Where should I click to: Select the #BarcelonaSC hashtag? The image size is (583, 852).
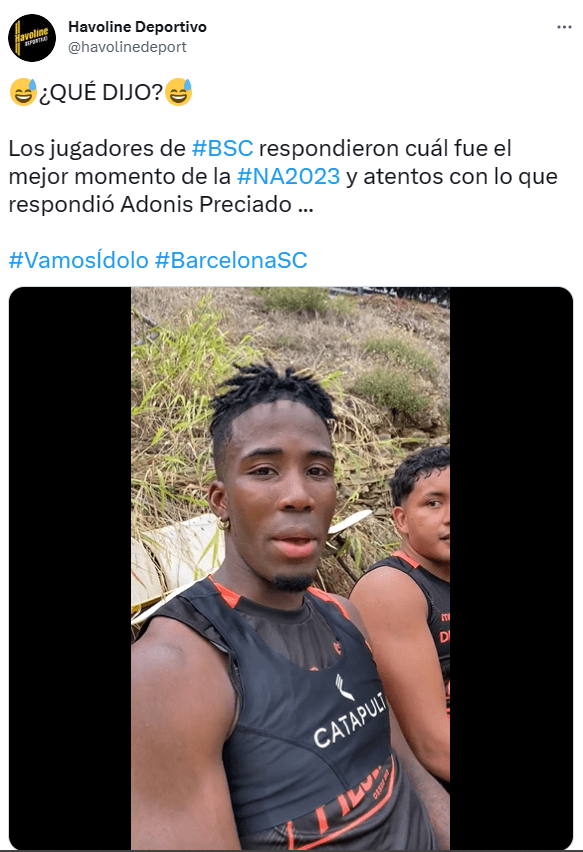coord(231,260)
